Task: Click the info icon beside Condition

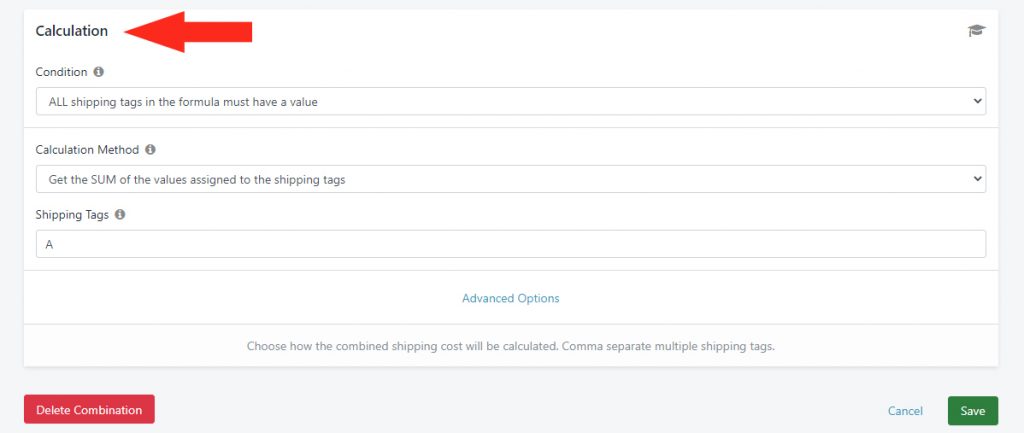Action: coord(99,72)
